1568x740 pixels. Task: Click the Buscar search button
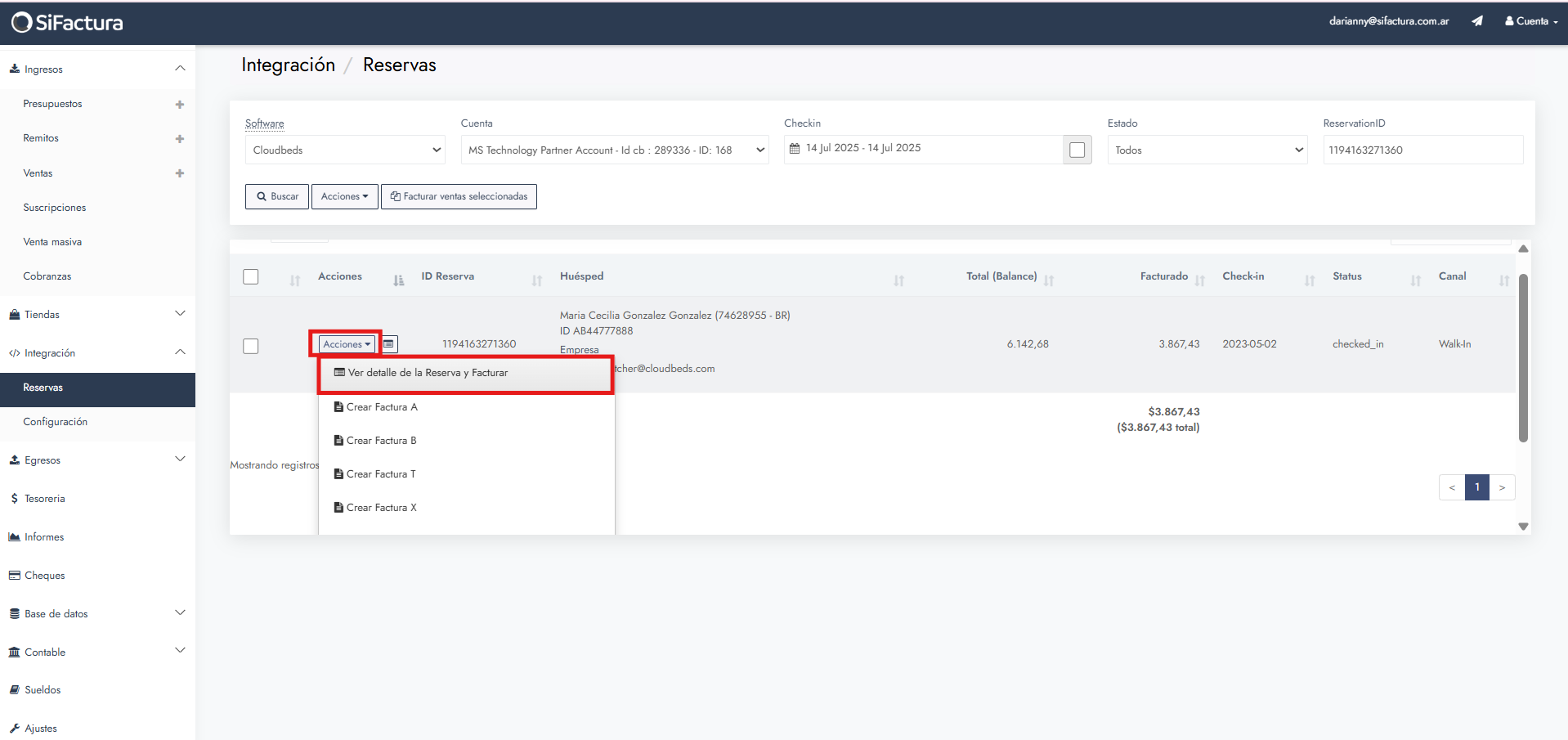(277, 196)
